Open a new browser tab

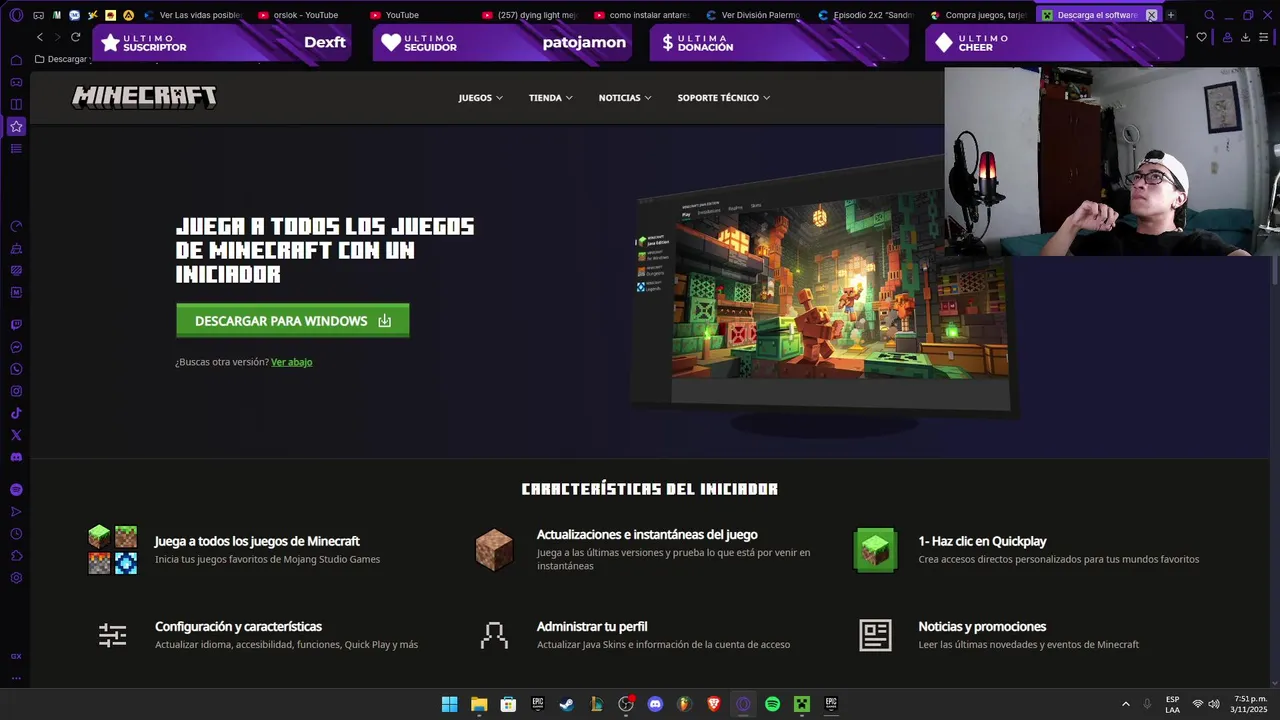(x=1171, y=15)
